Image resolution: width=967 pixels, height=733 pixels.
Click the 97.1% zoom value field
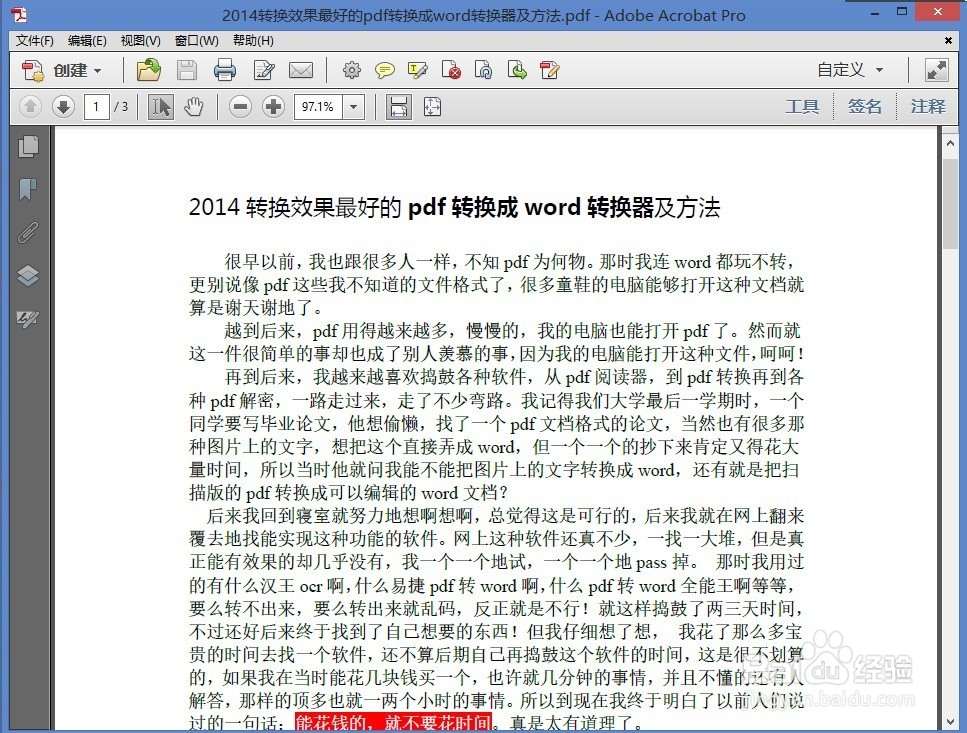[318, 107]
